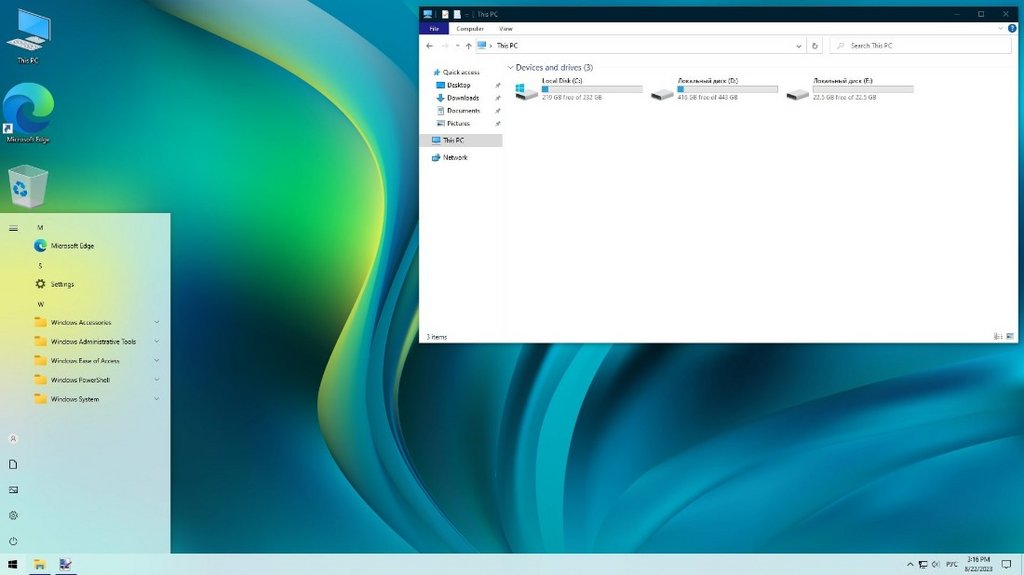Click the Power icon in the Start menu

point(13,541)
